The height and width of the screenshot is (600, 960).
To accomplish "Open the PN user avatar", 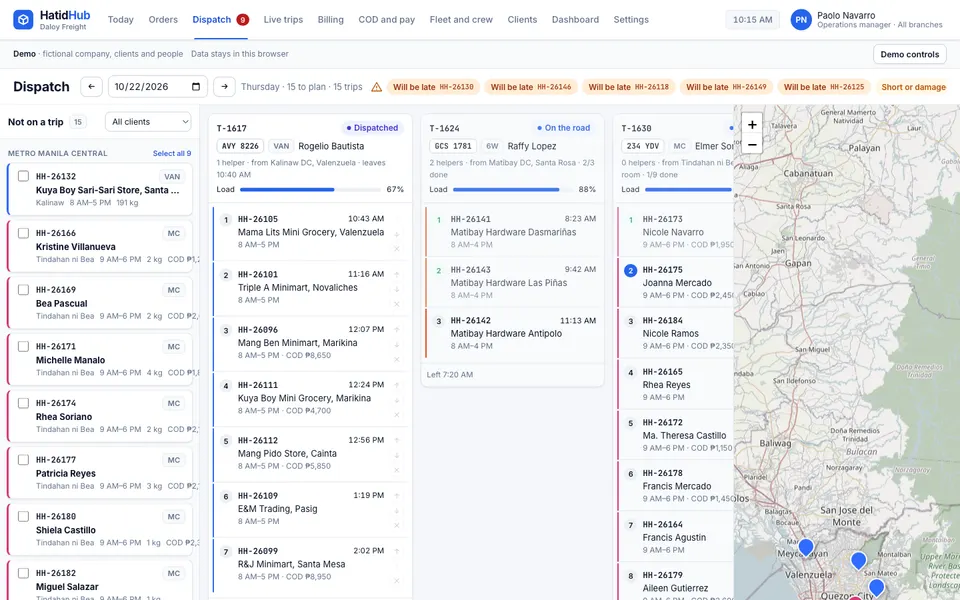I will 801,20.
